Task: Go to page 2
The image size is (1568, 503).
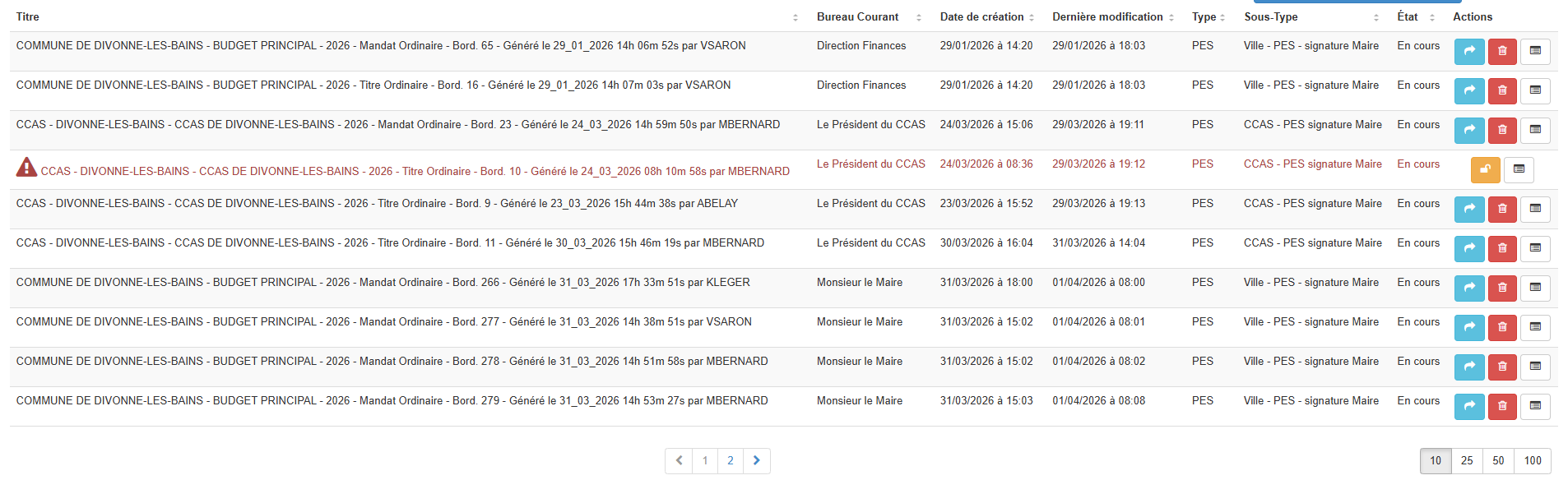Action: pos(731,461)
